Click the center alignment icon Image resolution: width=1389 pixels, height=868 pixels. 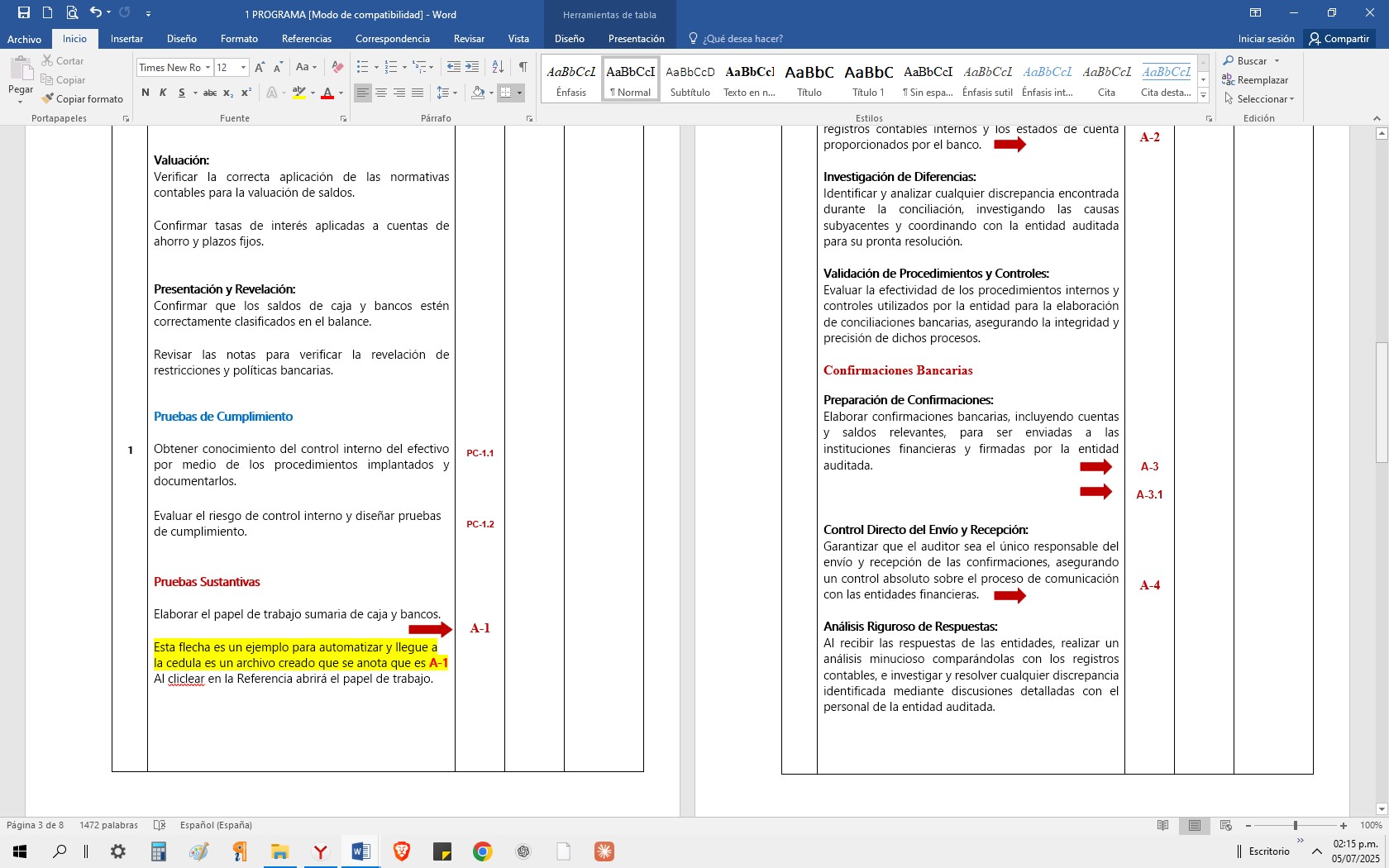tap(381, 93)
